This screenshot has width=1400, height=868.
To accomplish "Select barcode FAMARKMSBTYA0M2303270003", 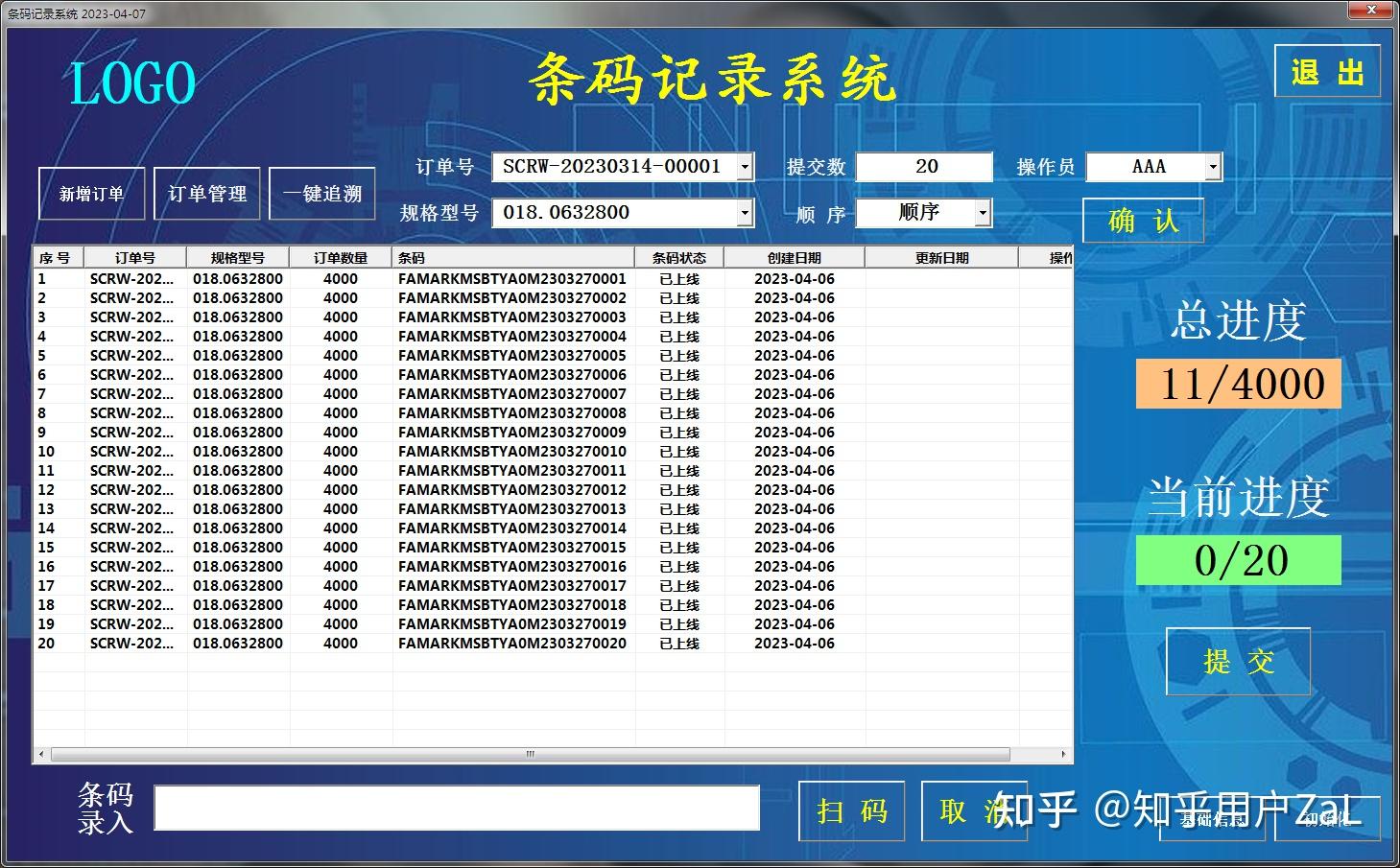I will coord(512,317).
